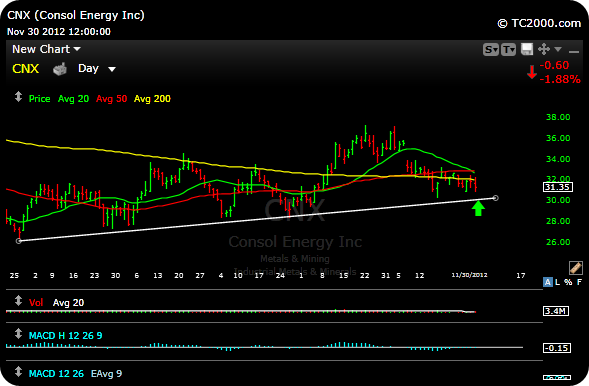Screen dimensions: 589x386
Task: Click the 11/30/2012 date label on axis
Action: point(469,275)
